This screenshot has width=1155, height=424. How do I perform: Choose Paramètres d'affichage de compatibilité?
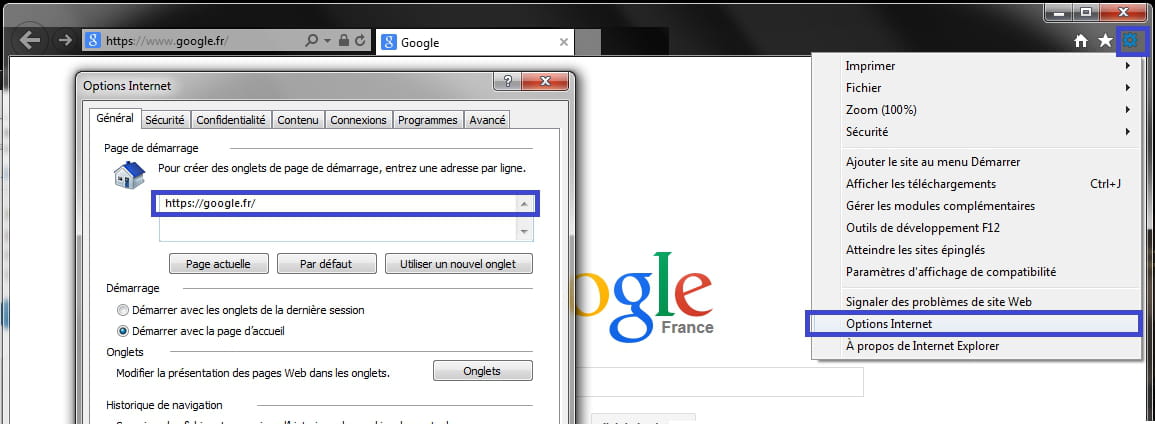[977, 272]
